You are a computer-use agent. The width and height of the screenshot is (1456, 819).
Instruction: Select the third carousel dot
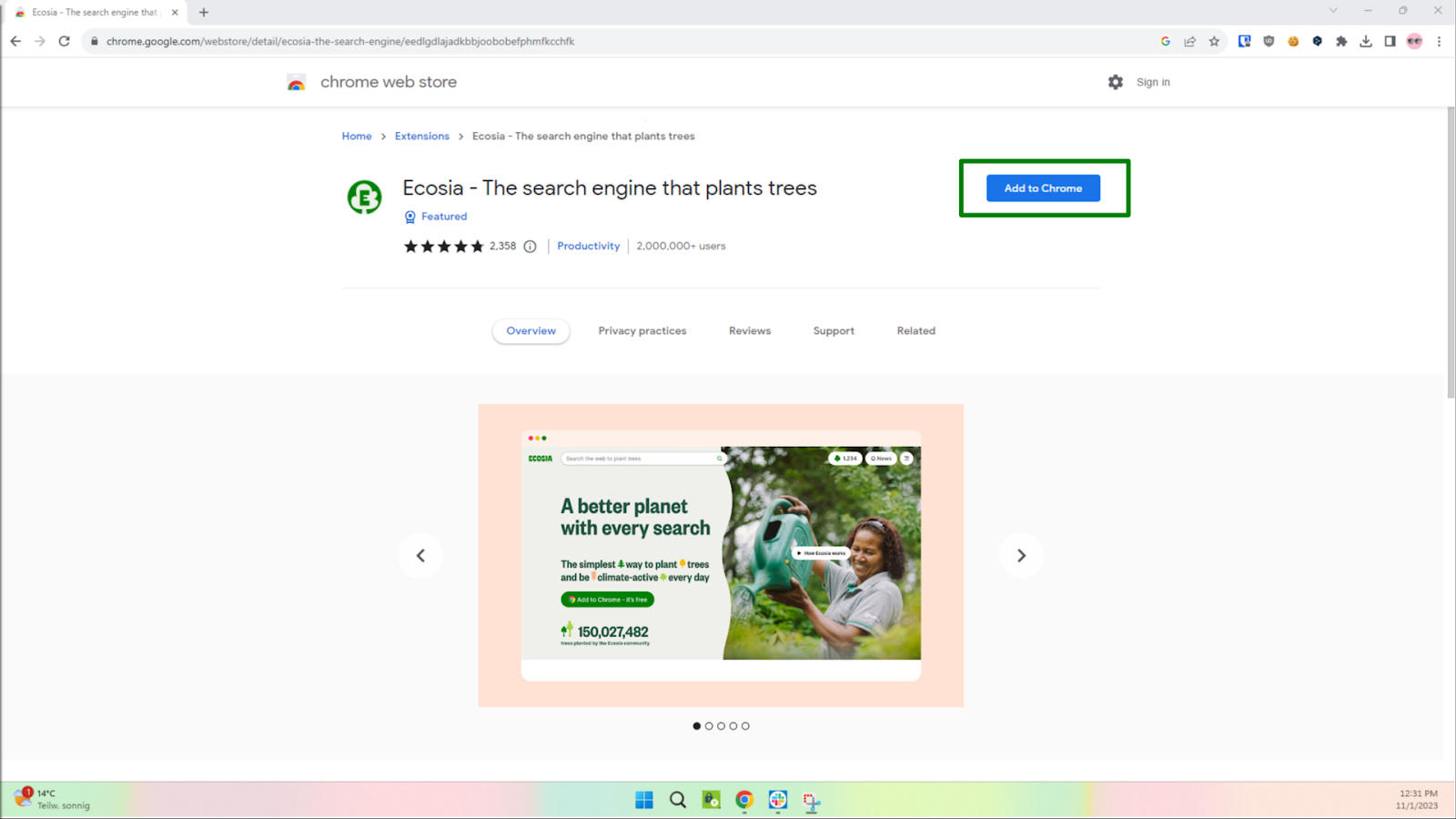click(x=721, y=726)
